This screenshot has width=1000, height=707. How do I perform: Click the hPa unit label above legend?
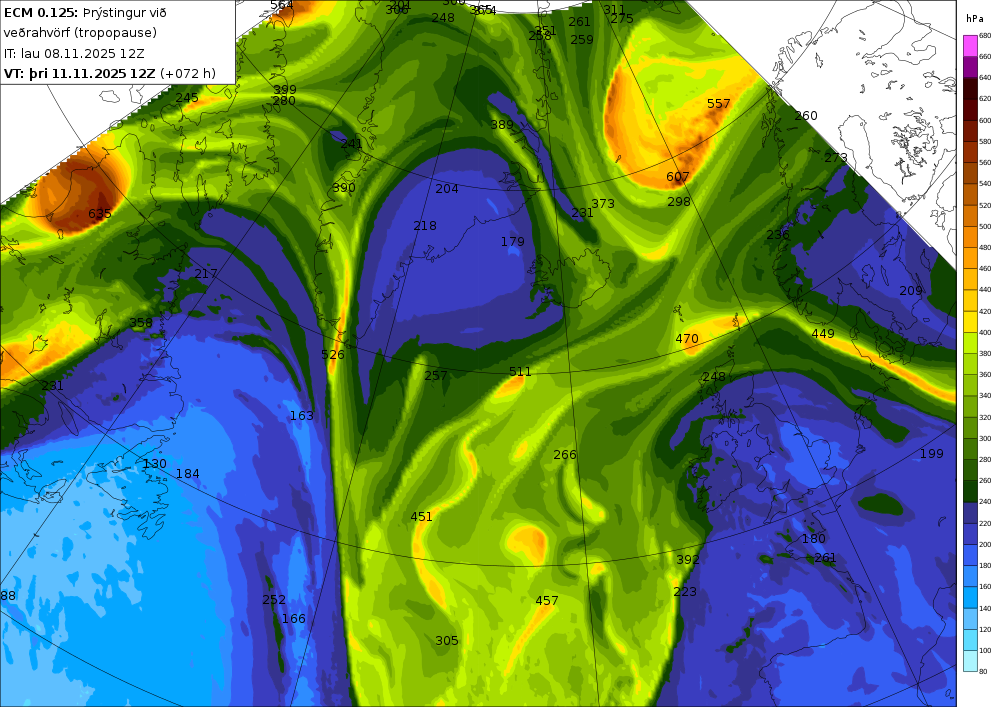coord(974,18)
